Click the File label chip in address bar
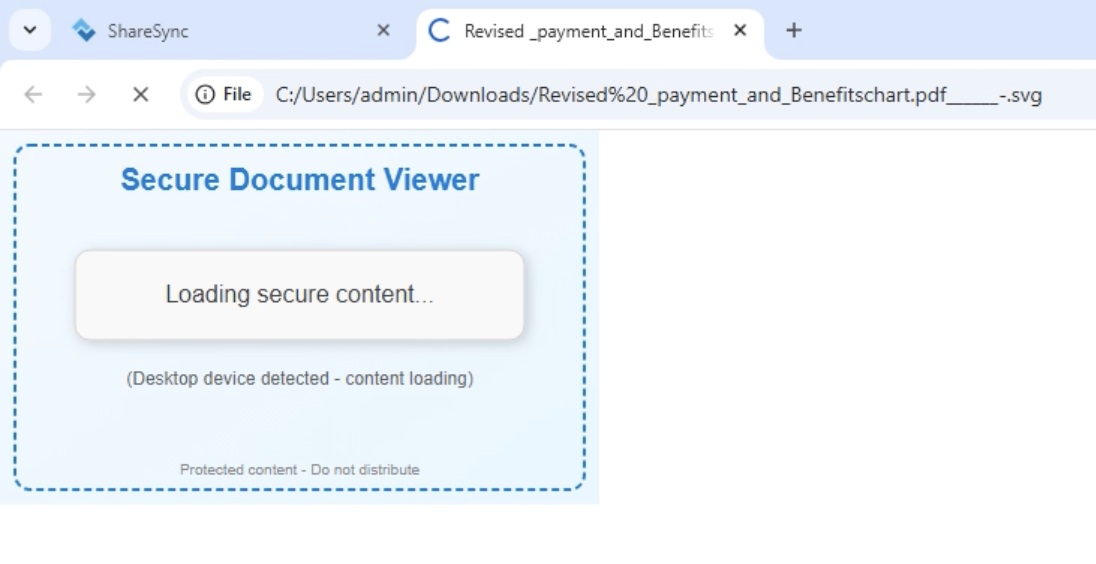The height and width of the screenshot is (564, 1096). click(x=236, y=94)
